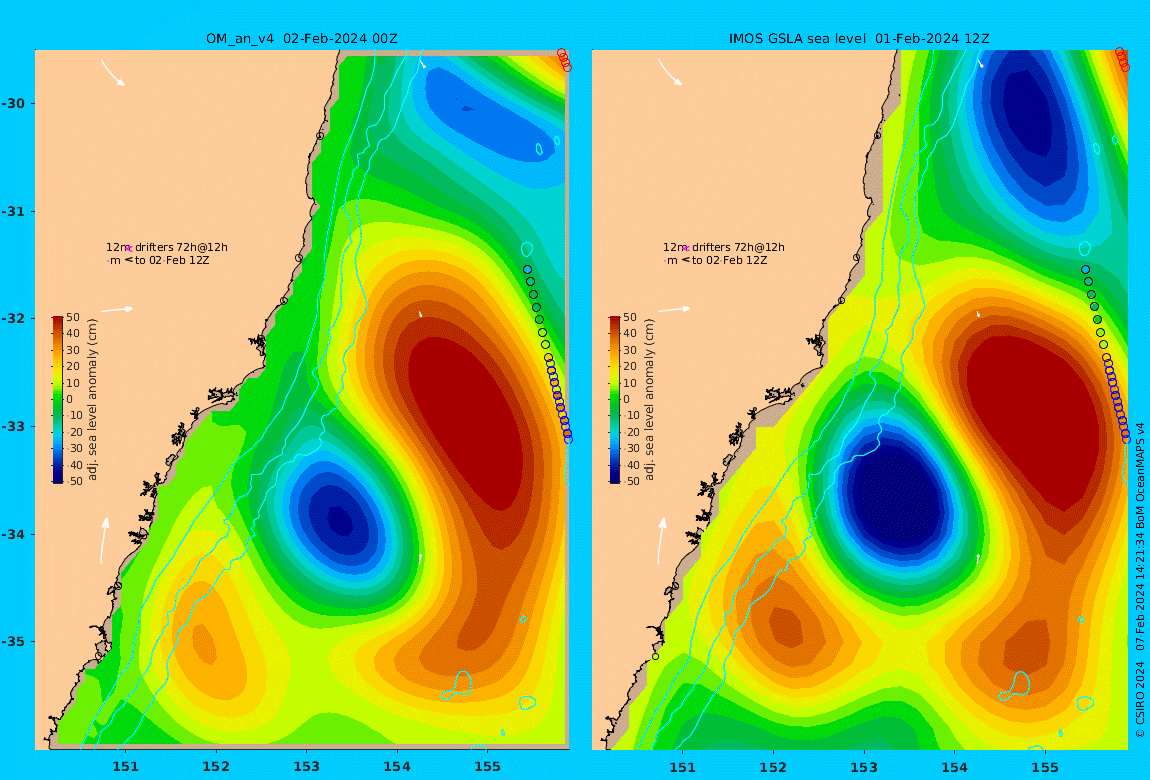This screenshot has height=780, width=1150.
Task: Select the -35 latitude axis label
Action: (x=13, y=641)
